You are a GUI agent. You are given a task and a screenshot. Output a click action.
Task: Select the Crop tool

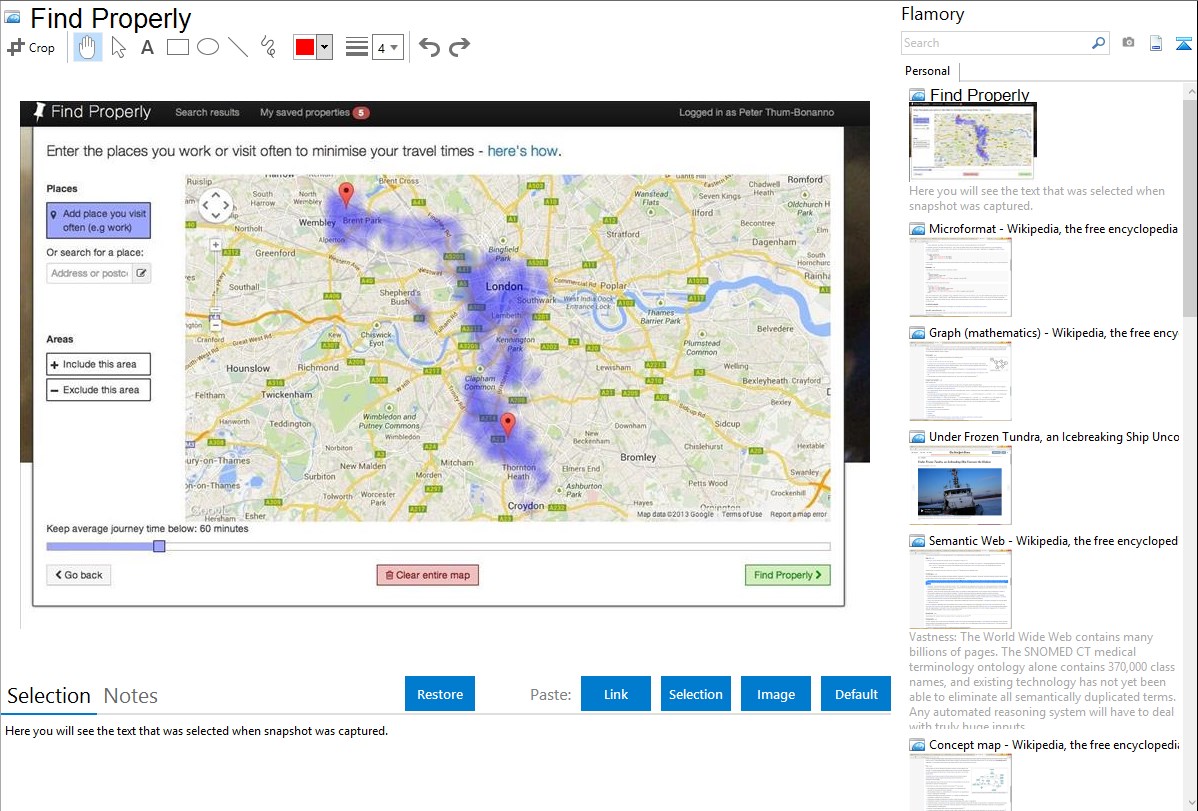(x=31, y=47)
